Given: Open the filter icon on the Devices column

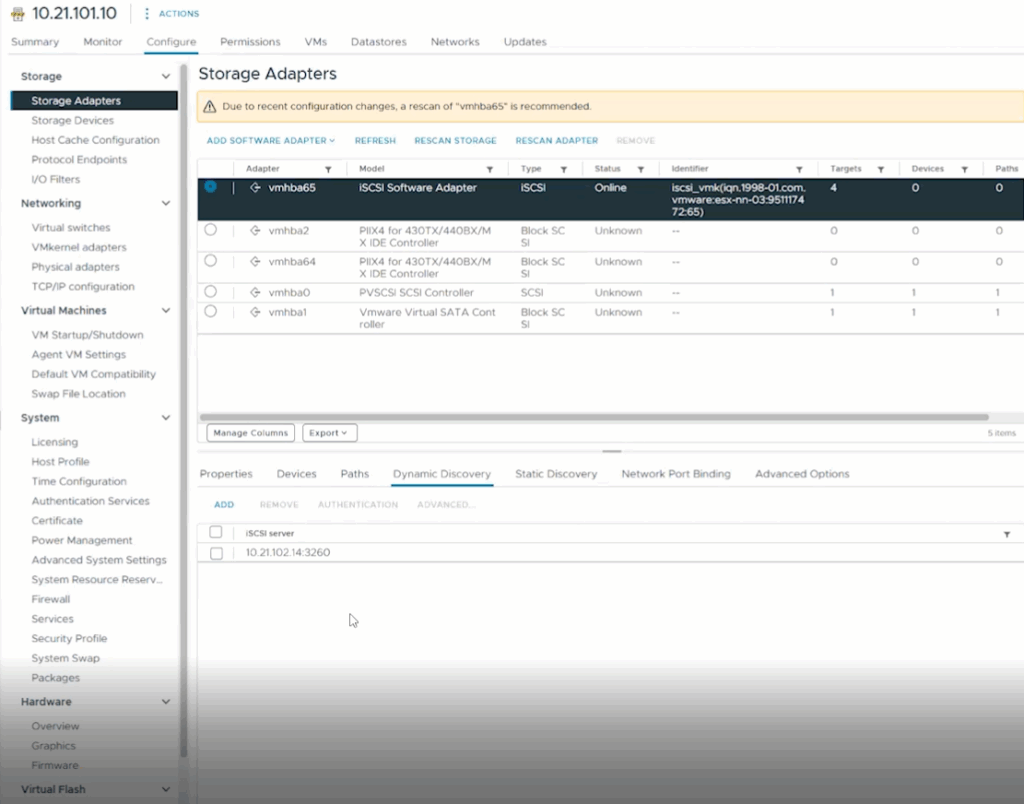Looking at the screenshot, I should click(x=965, y=169).
